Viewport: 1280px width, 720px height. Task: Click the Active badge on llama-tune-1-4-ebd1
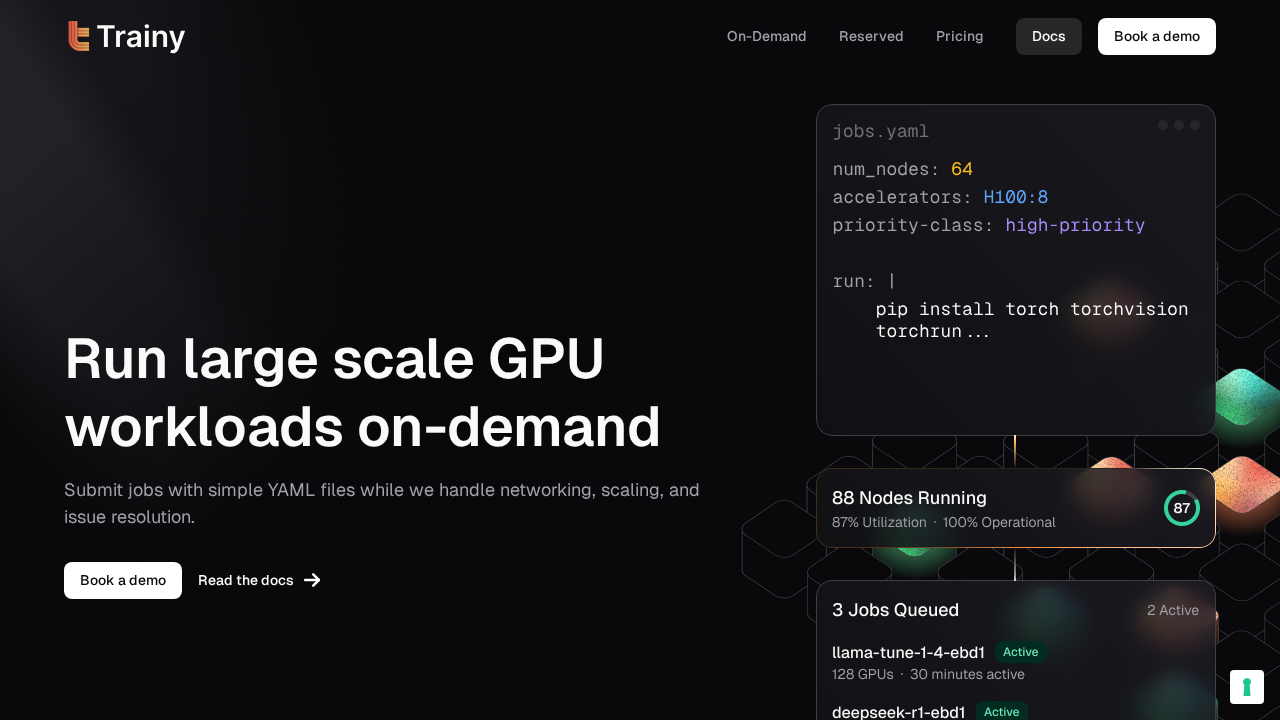1020,652
